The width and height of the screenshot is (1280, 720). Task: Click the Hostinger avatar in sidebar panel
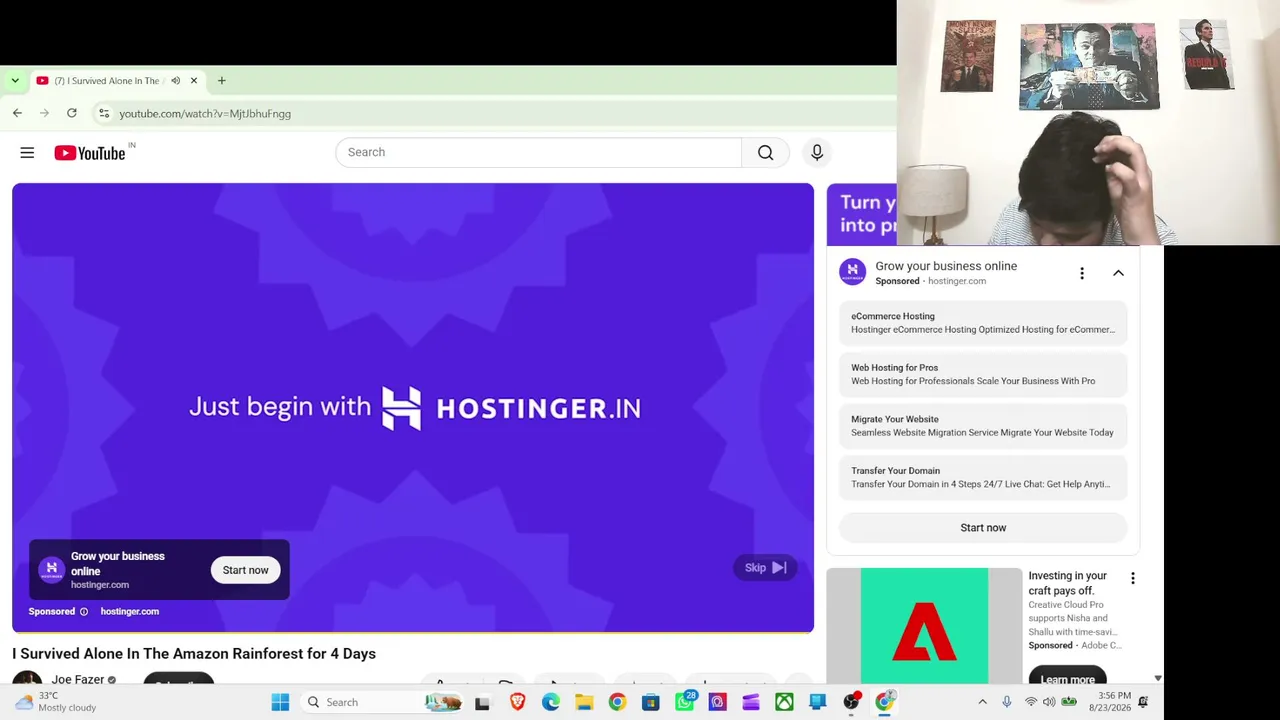pyautogui.click(x=852, y=272)
